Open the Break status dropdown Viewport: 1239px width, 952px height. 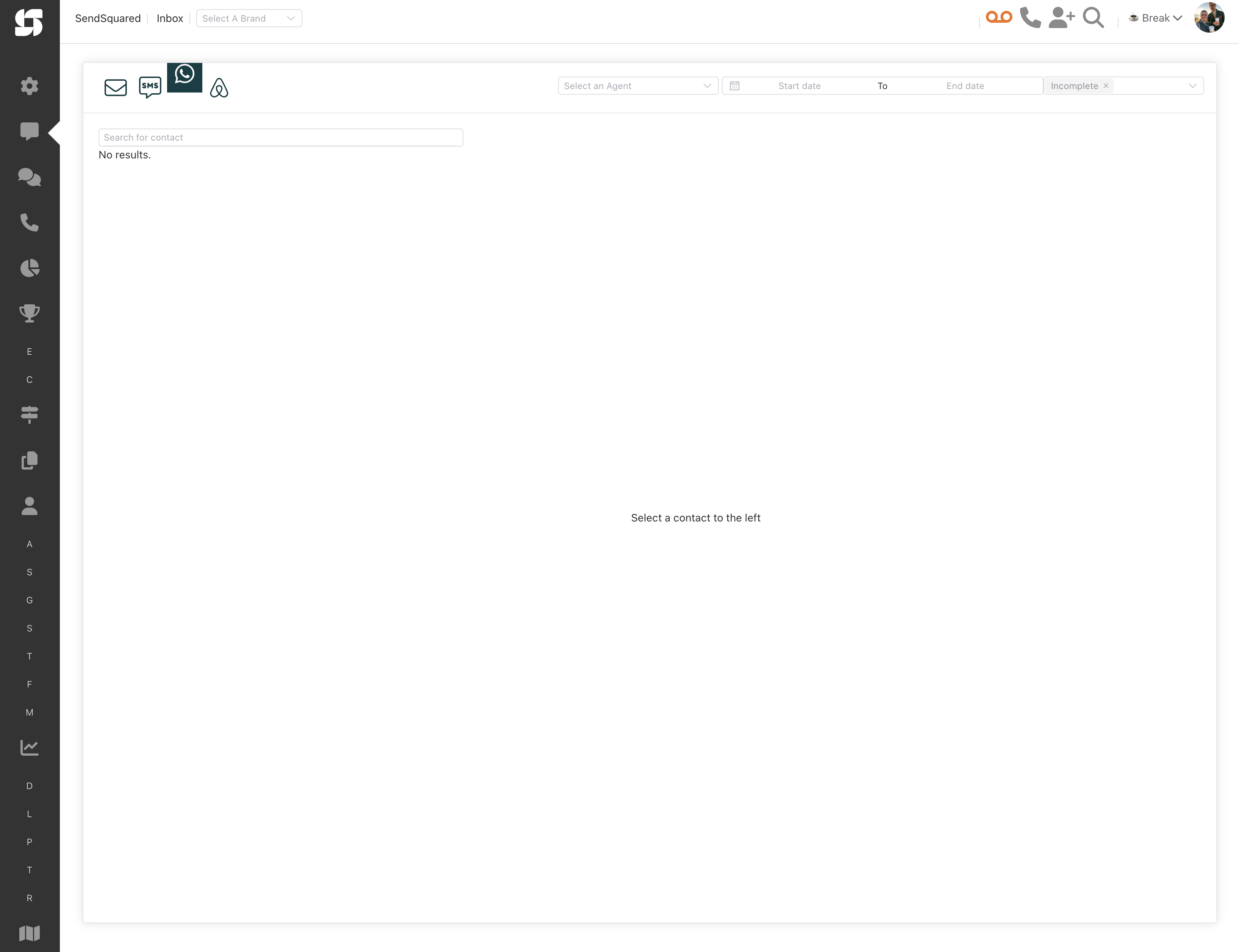1155,18
